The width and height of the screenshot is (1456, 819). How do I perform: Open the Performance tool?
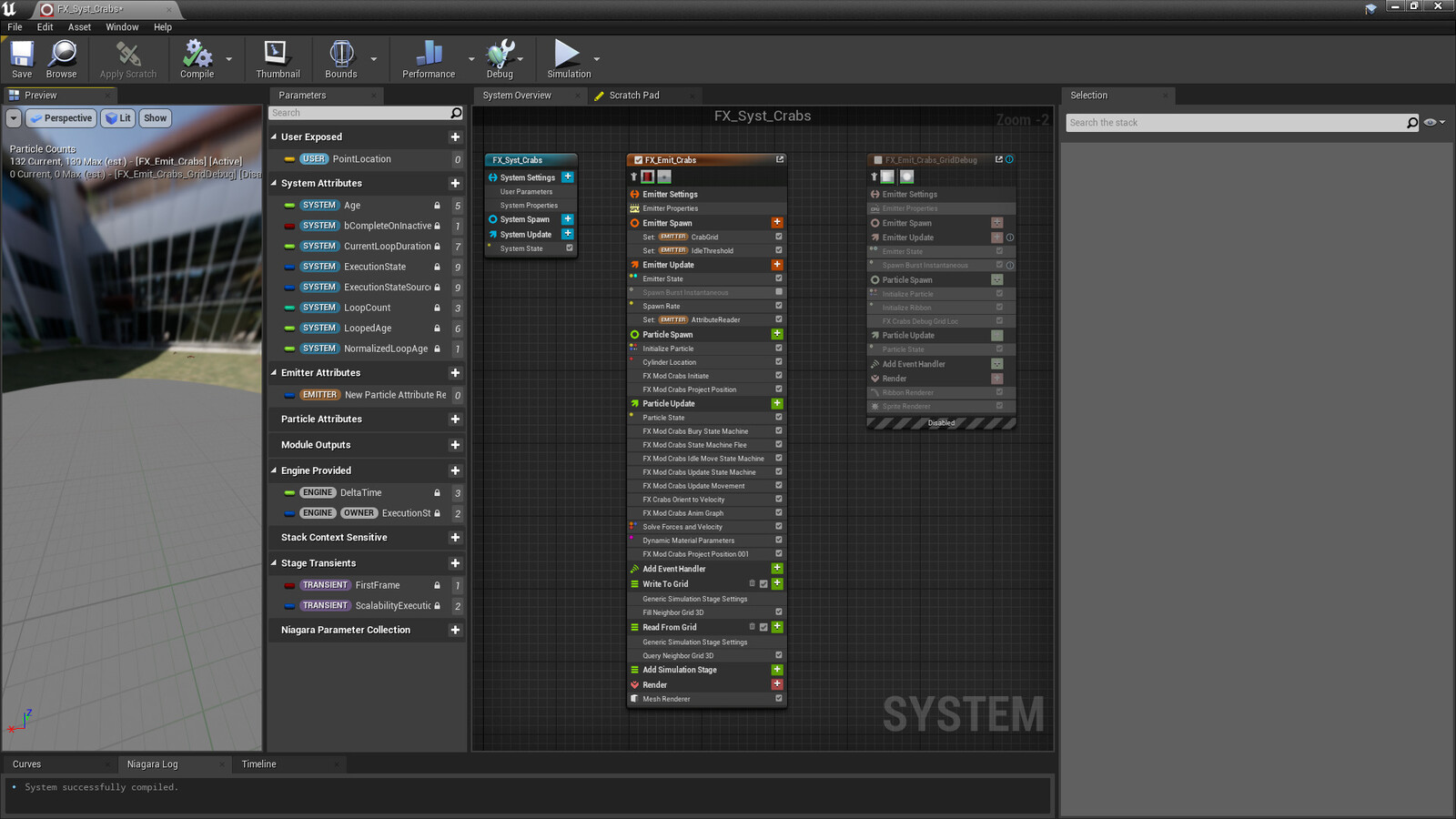pyautogui.click(x=427, y=57)
